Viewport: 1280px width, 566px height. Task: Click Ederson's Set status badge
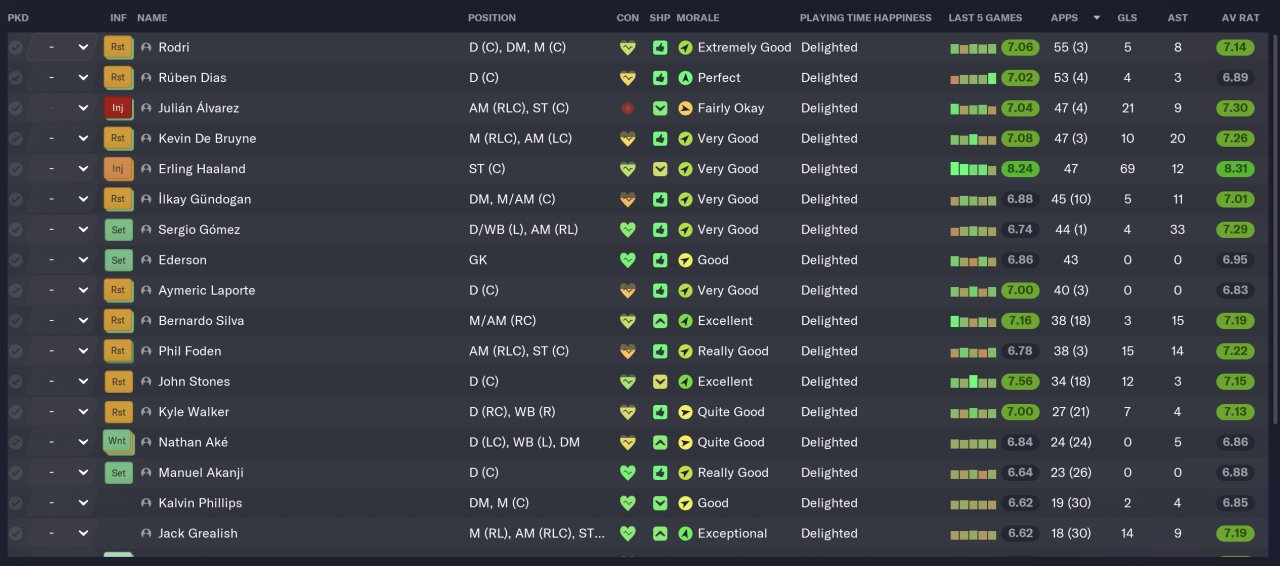[118, 260]
